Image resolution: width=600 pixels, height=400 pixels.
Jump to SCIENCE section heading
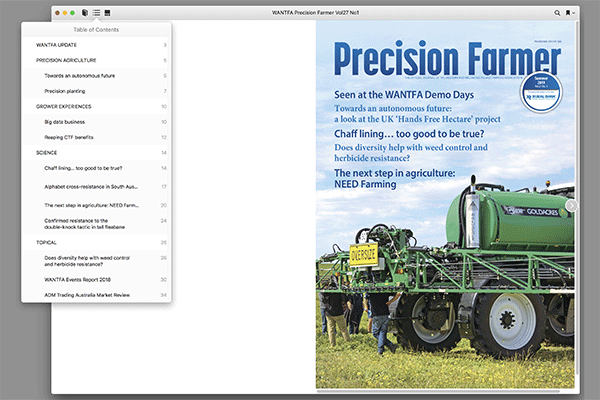click(x=46, y=152)
